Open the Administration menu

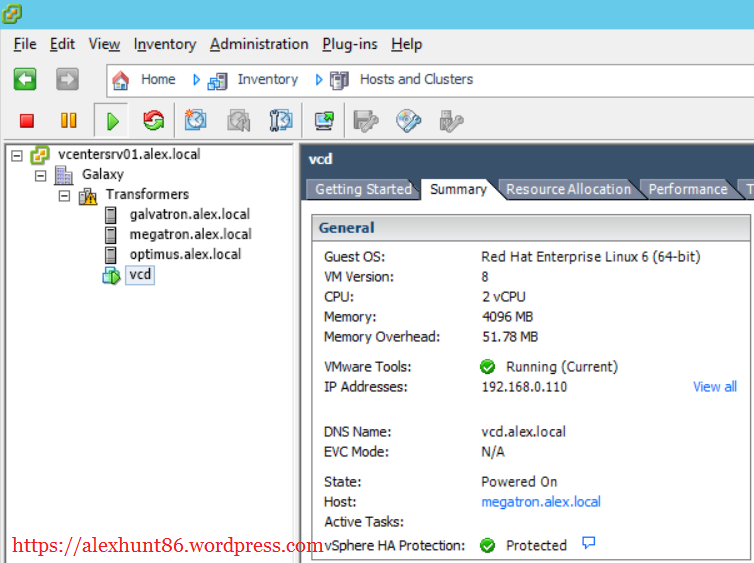click(259, 44)
